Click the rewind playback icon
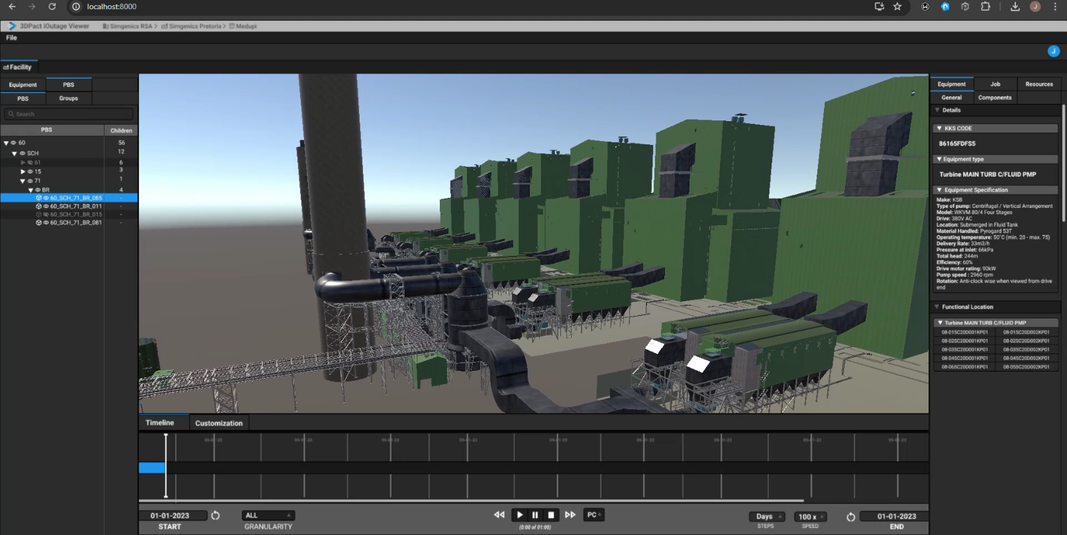 click(499, 515)
